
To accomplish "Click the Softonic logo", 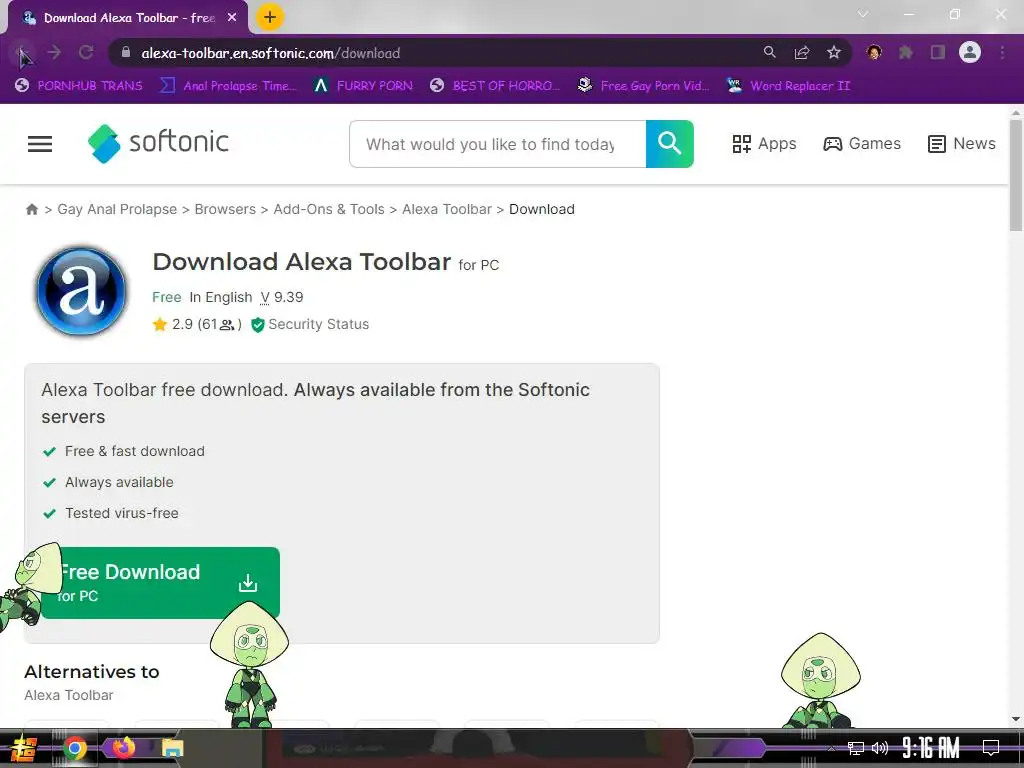I will tap(158, 143).
